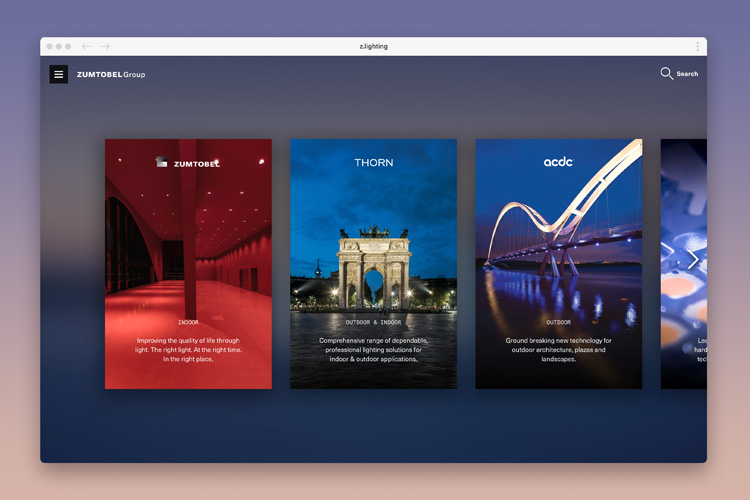Advance carousel with right chevron arrow
This screenshot has height=500, width=750.
(x=694, y=260)
